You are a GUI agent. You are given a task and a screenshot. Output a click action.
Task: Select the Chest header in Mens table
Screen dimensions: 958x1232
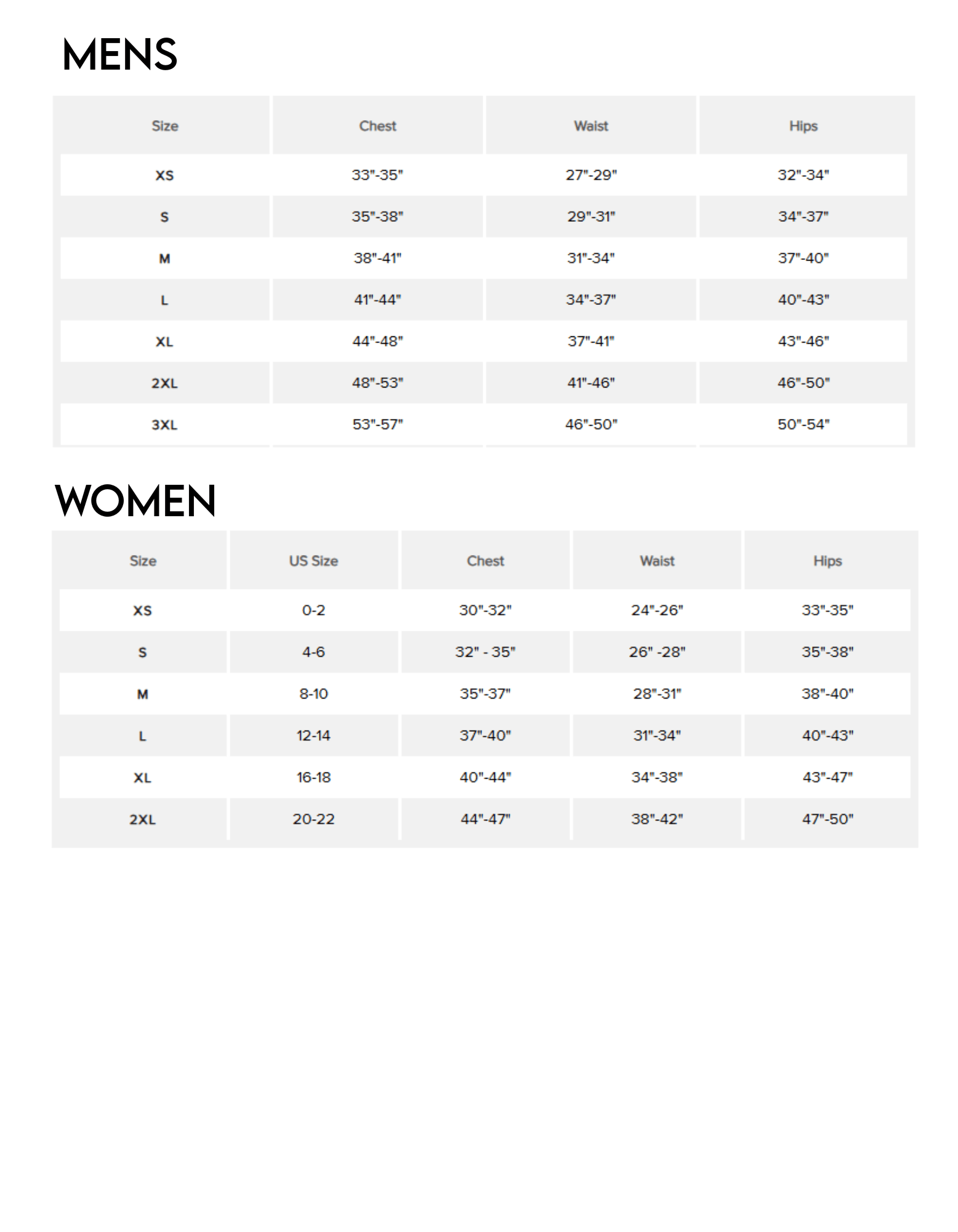(377, 126)
